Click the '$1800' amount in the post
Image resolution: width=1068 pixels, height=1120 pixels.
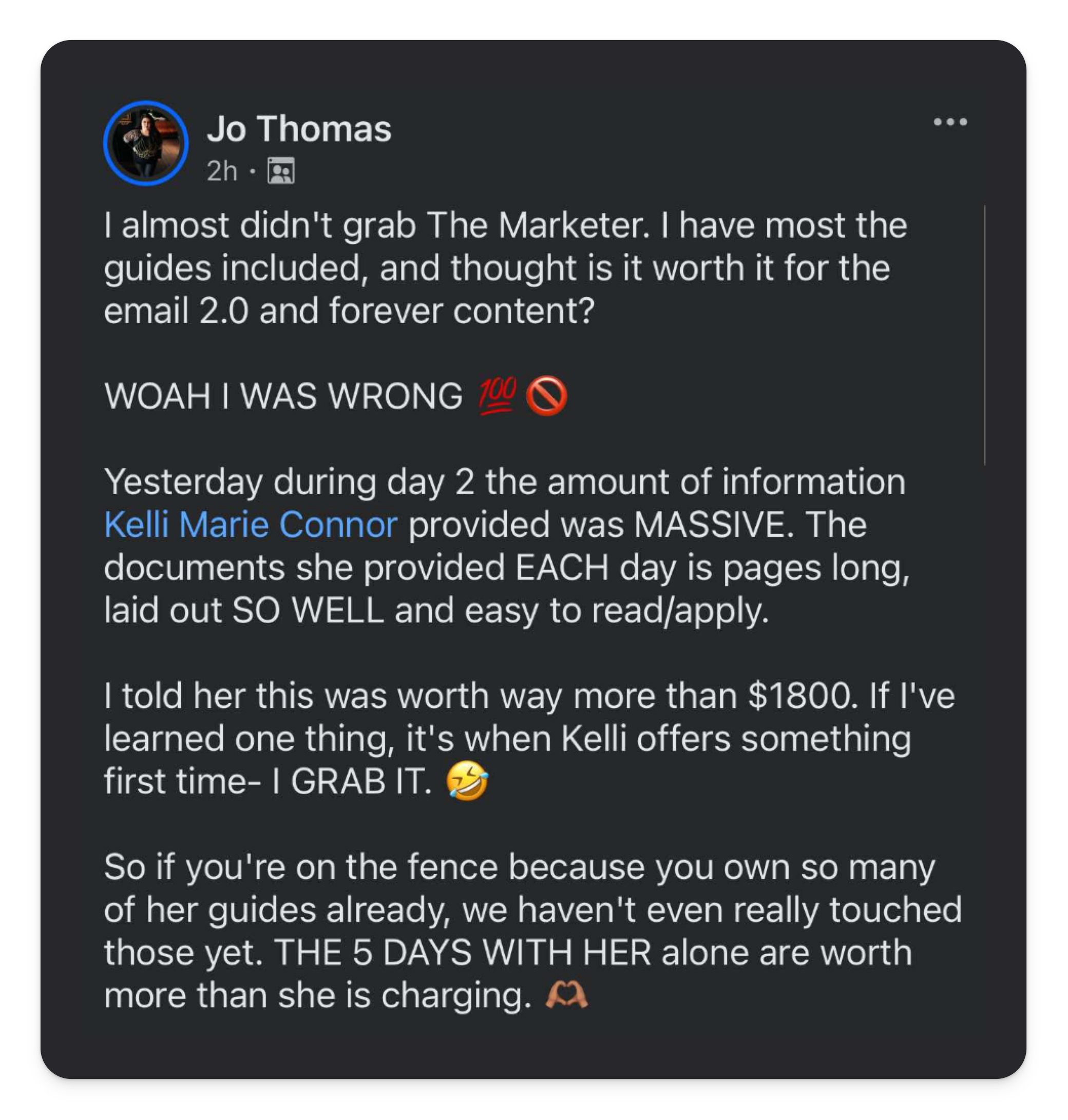802,696
